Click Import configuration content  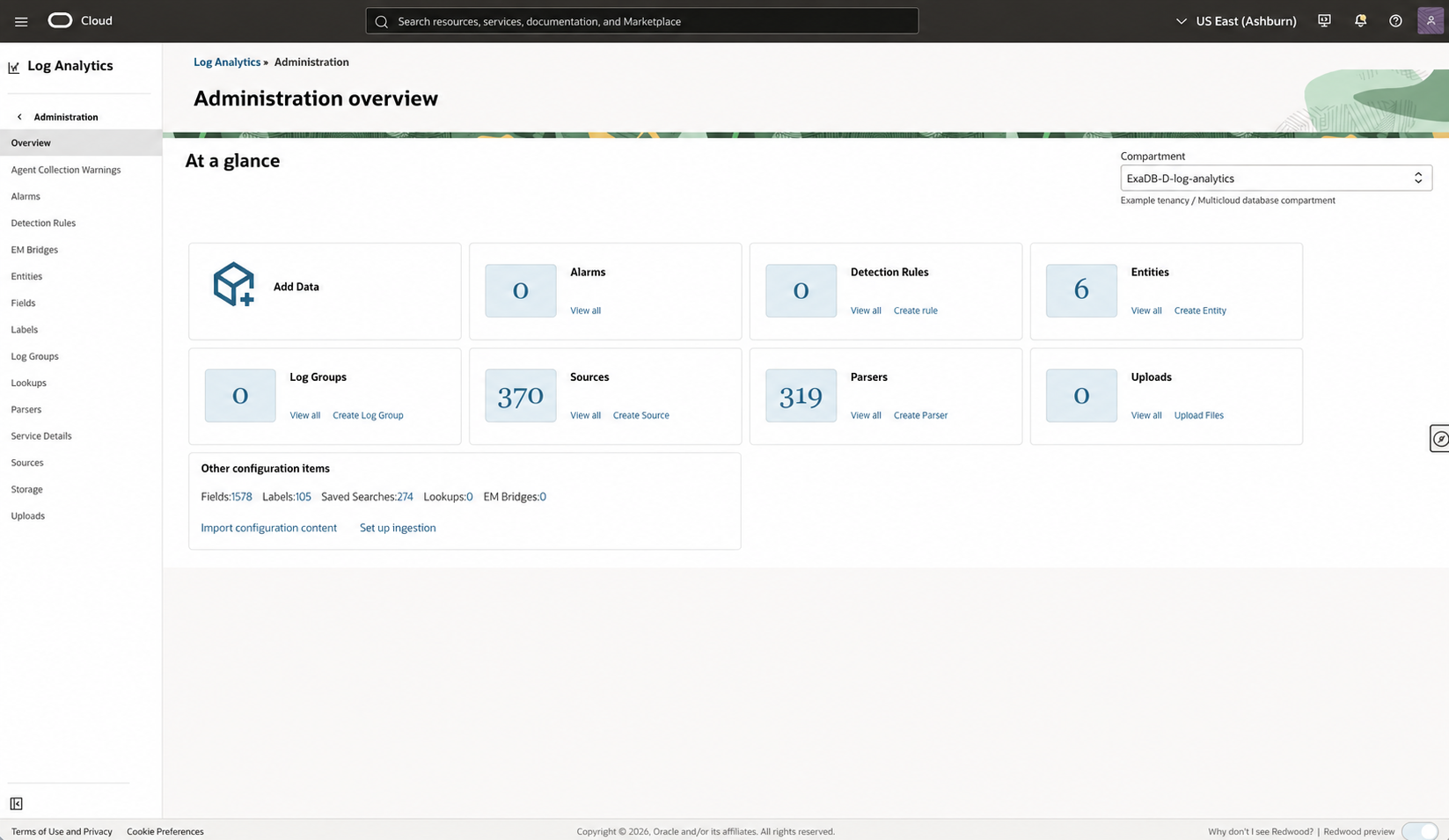[x=268, y=528]
